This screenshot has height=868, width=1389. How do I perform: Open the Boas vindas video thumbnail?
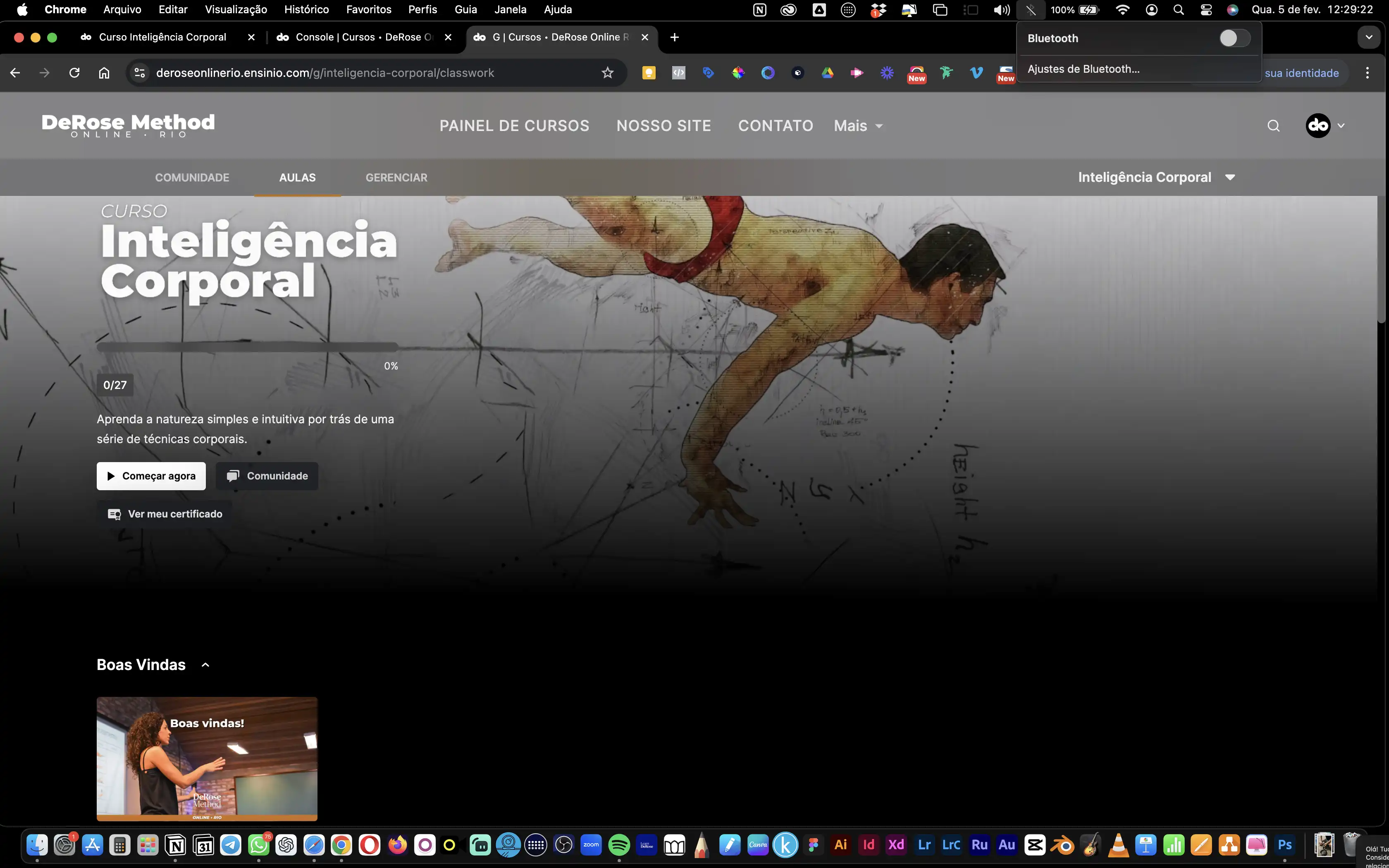coord(207,758)
